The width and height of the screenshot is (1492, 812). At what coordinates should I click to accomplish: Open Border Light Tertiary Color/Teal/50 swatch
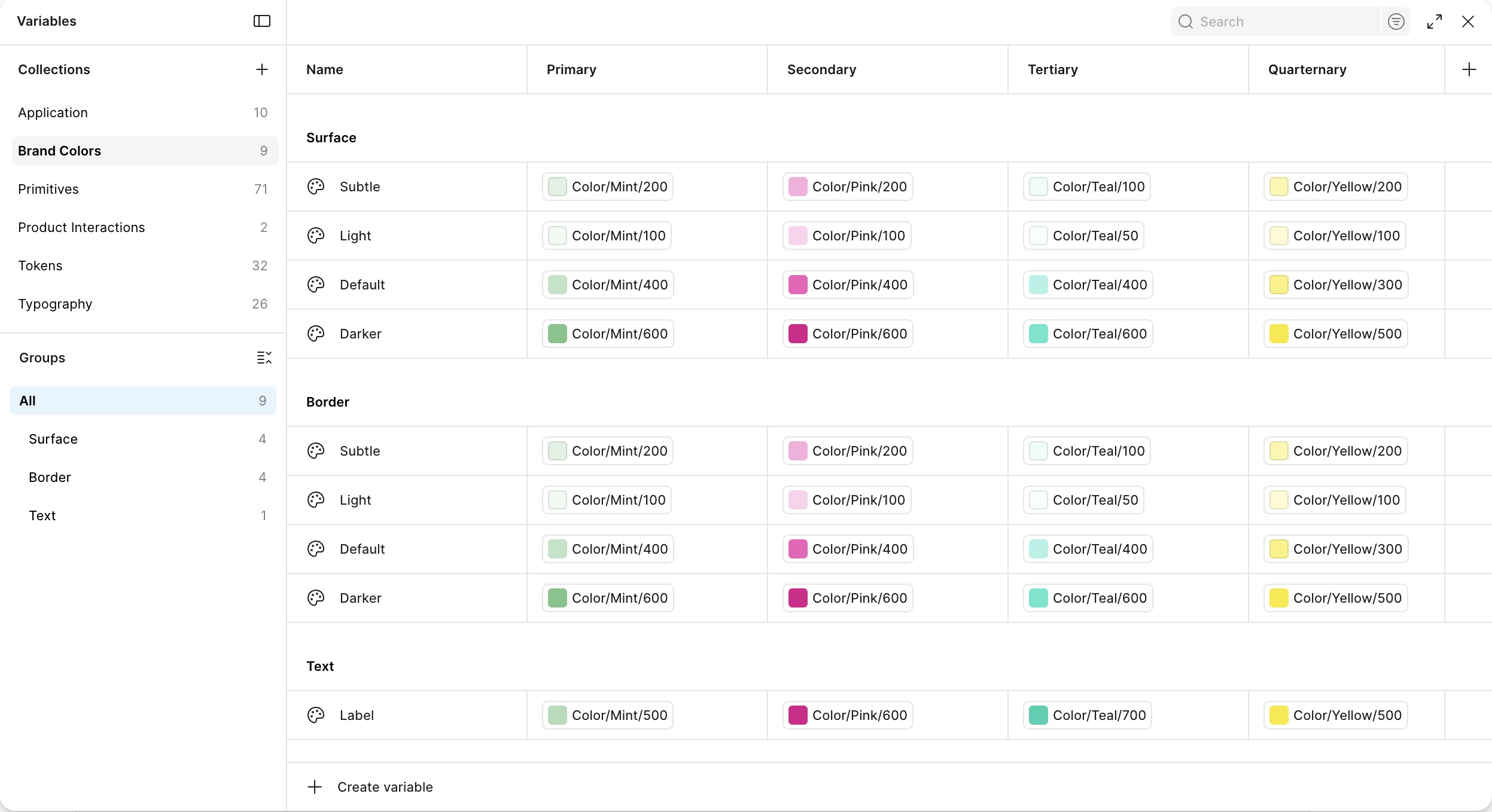(x=1039, y=500)
